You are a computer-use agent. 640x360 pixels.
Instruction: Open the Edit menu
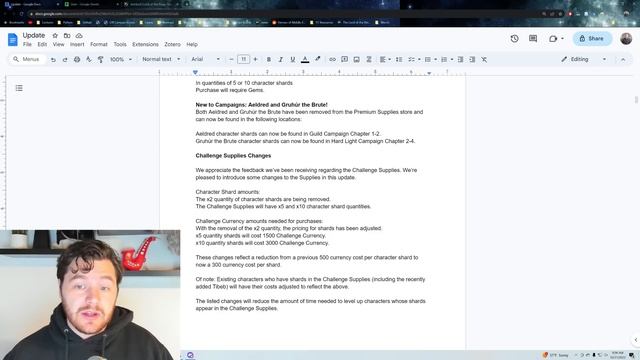tap(42, 44)
